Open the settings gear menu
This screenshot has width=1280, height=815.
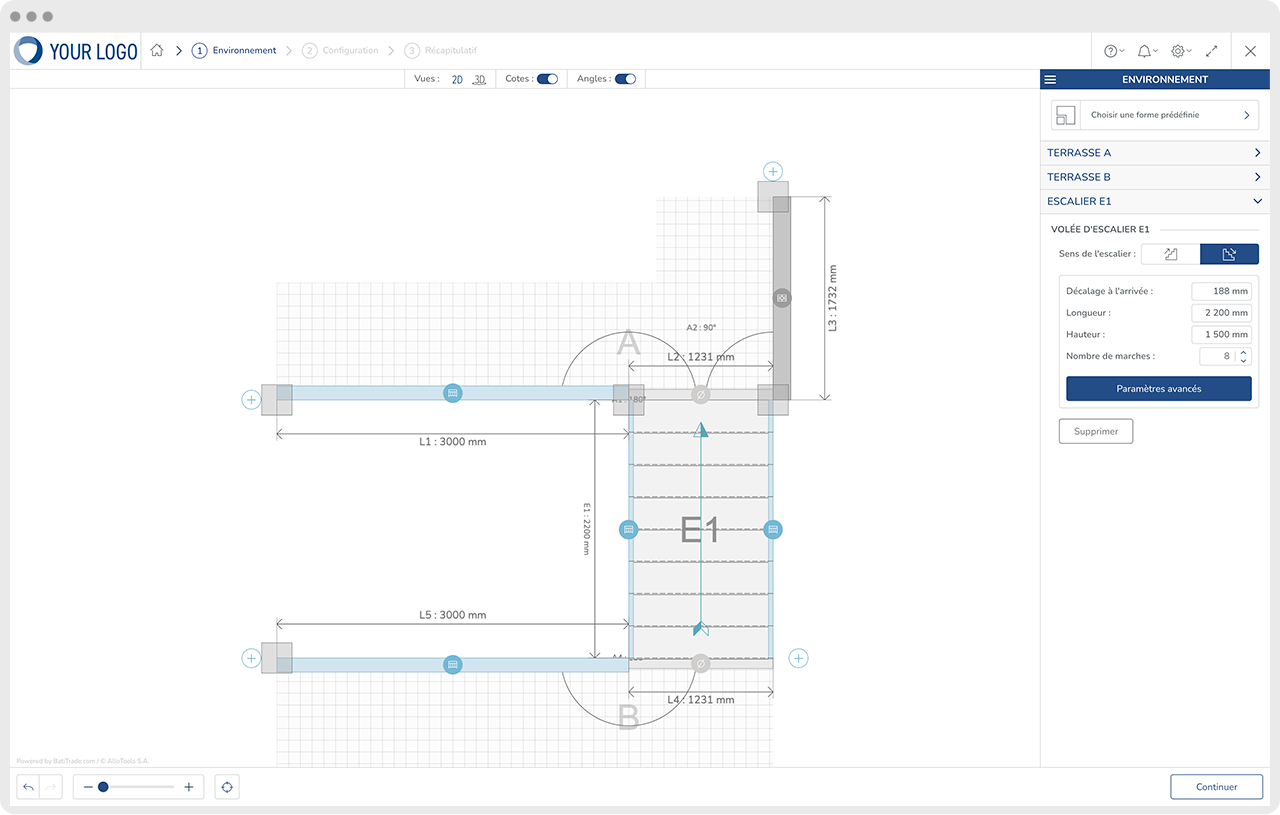pyautogui.click(x=1181, y=51)
